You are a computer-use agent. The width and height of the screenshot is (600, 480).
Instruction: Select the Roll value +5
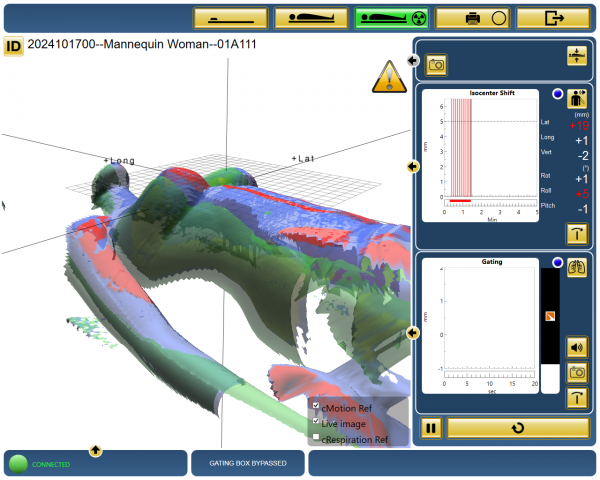coord(582,194)
